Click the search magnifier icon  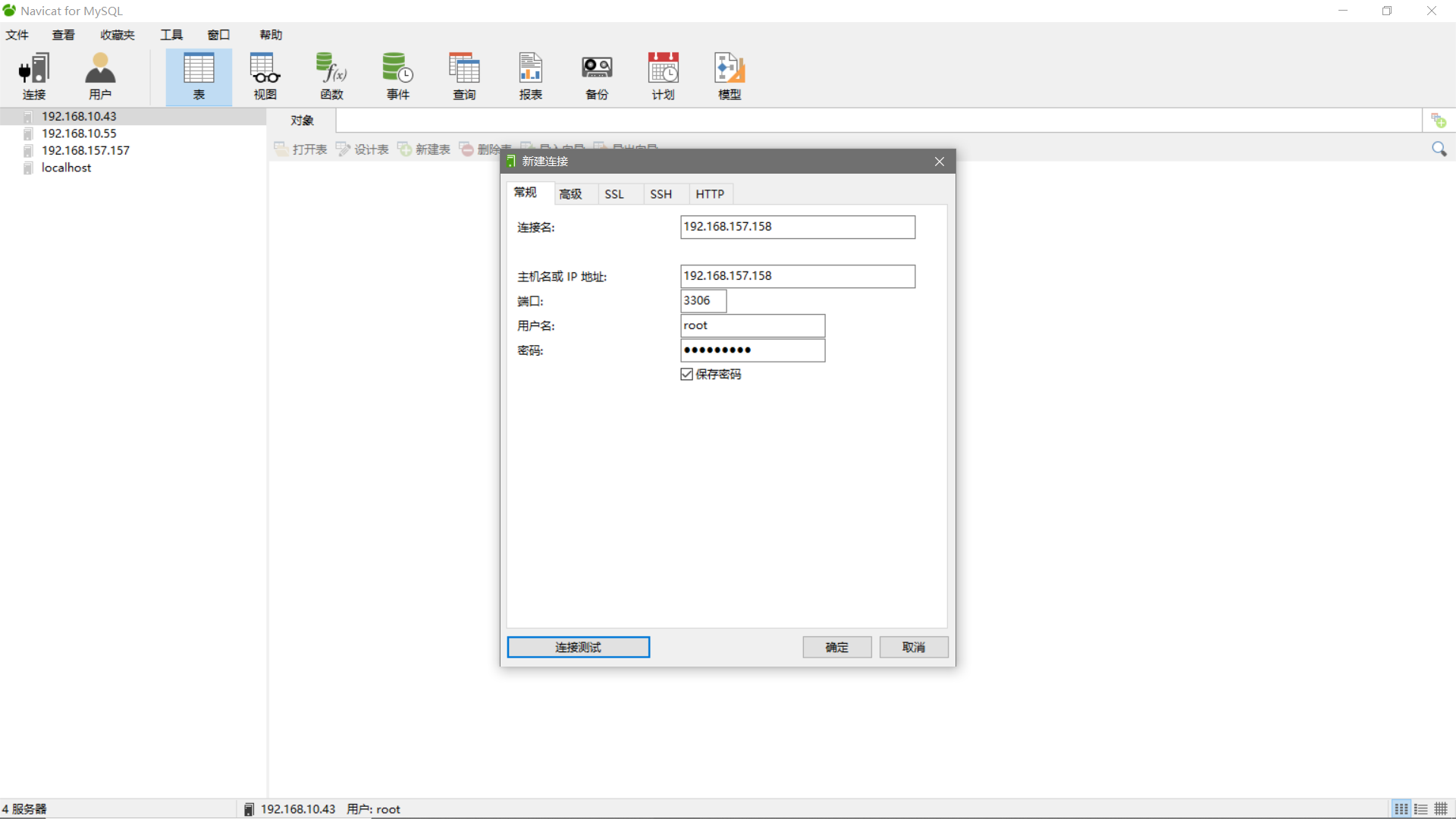[x=1439, y=149]
